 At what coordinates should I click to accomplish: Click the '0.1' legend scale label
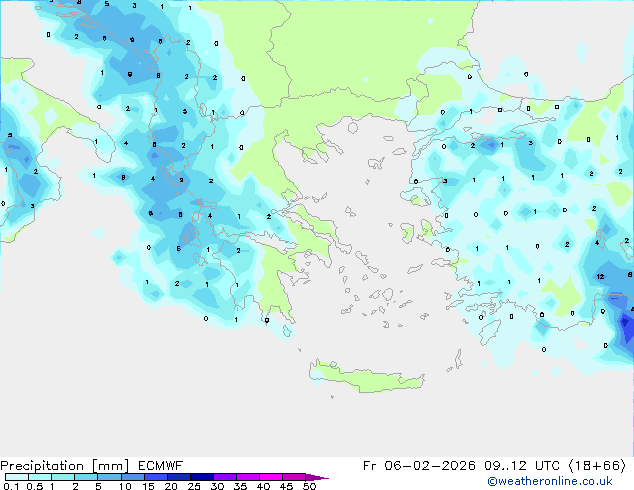pos(11,486)
